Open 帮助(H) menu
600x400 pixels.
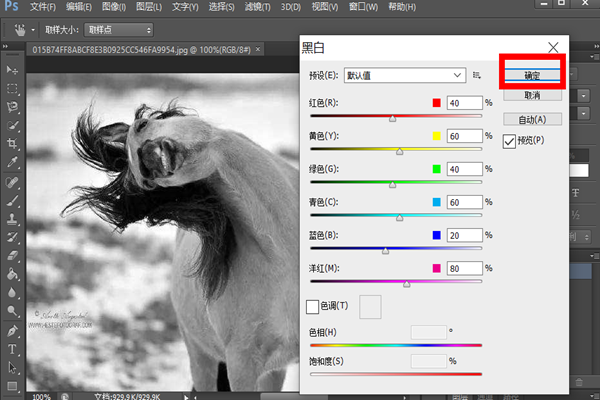click(402, 7)
